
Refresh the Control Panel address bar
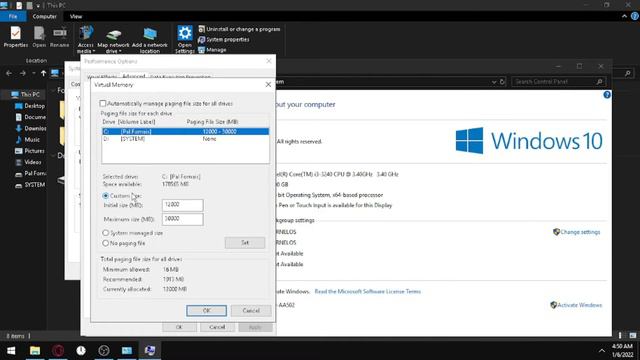pos(502,82)
